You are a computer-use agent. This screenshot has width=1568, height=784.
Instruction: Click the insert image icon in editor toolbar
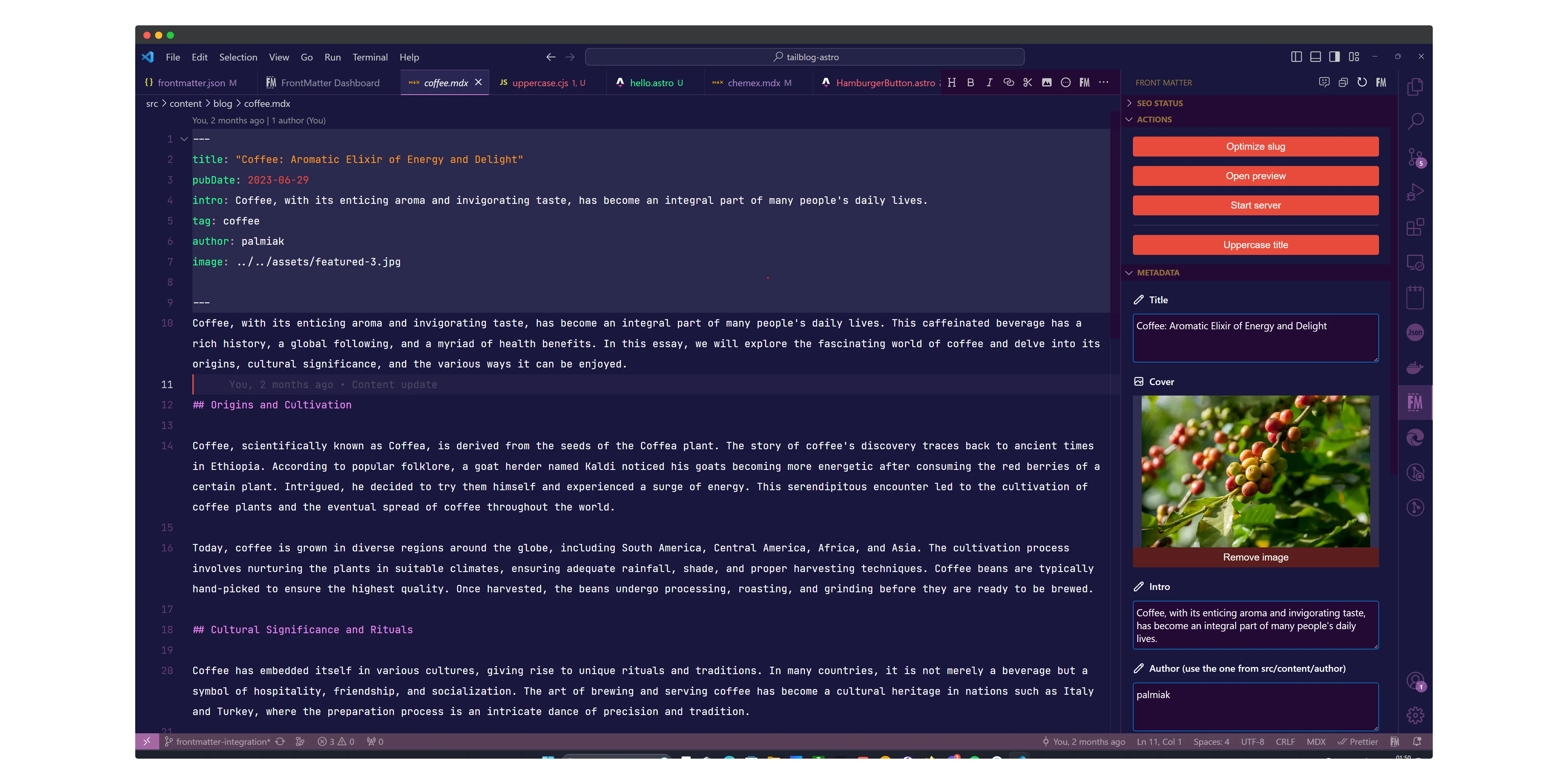point(1046,83)
